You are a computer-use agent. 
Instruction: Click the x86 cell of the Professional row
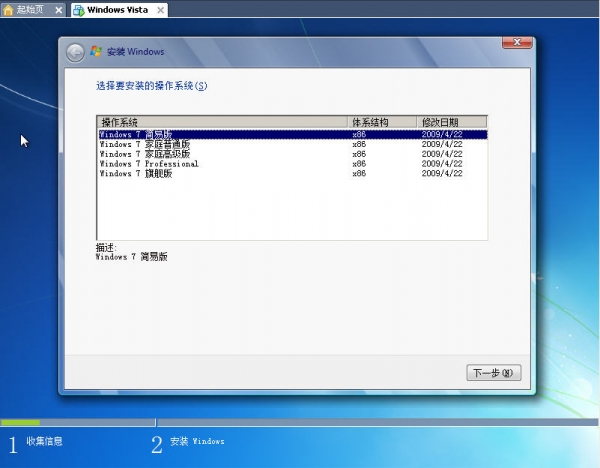pos(359,164)
